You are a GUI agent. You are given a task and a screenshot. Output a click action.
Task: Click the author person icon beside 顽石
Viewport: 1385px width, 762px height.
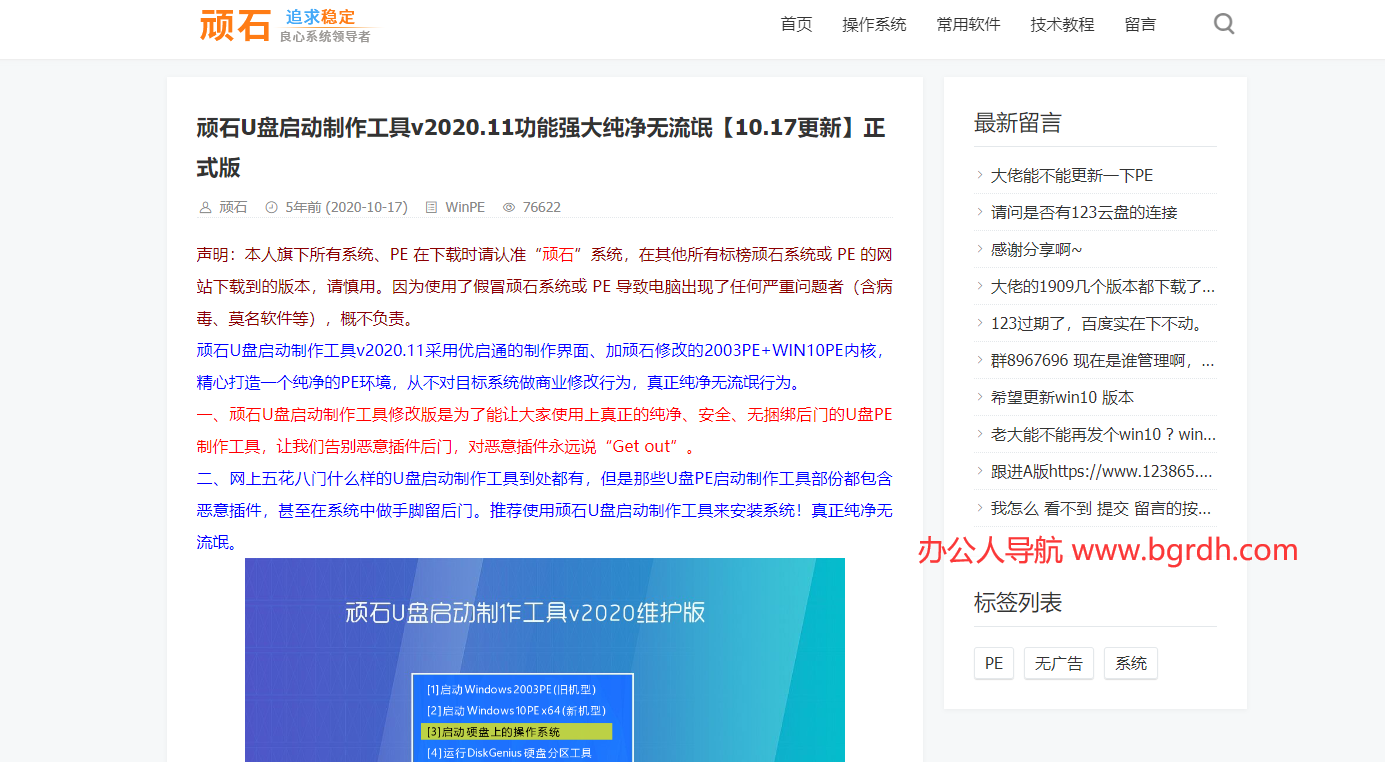(205, 207)
